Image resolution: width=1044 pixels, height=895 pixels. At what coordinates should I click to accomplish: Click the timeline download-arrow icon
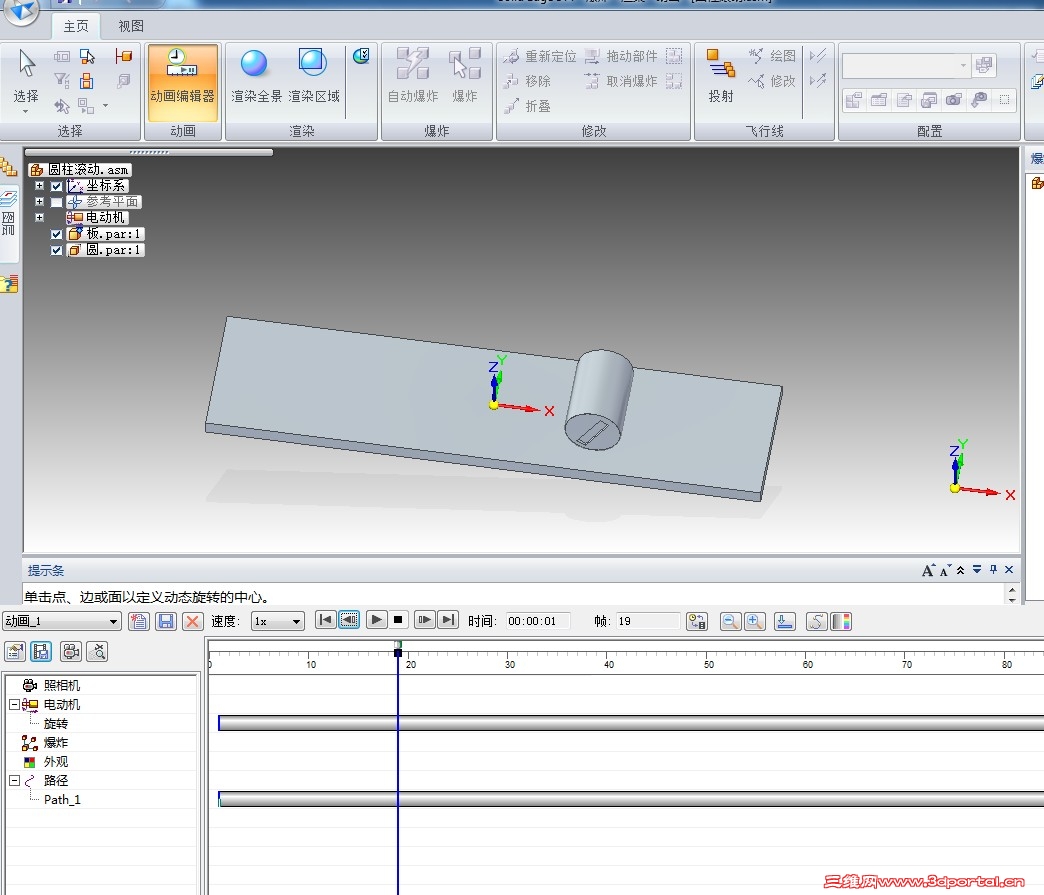tap(785, 621)
